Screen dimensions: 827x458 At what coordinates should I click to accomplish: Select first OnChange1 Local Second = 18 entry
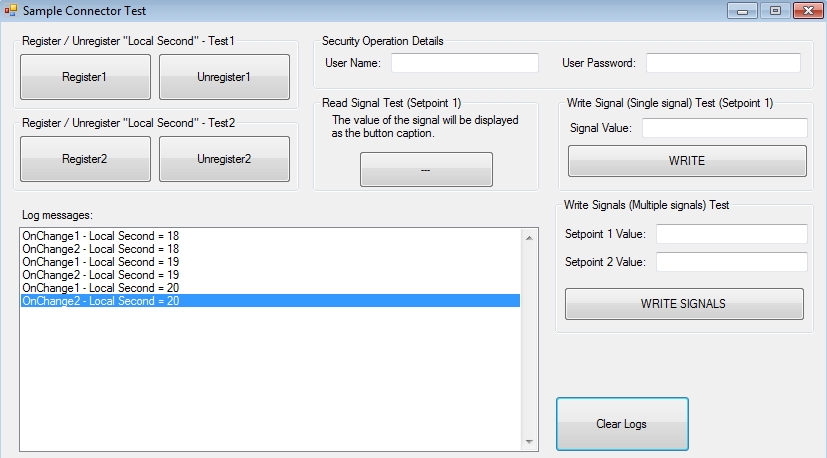(x=100, y=235)
